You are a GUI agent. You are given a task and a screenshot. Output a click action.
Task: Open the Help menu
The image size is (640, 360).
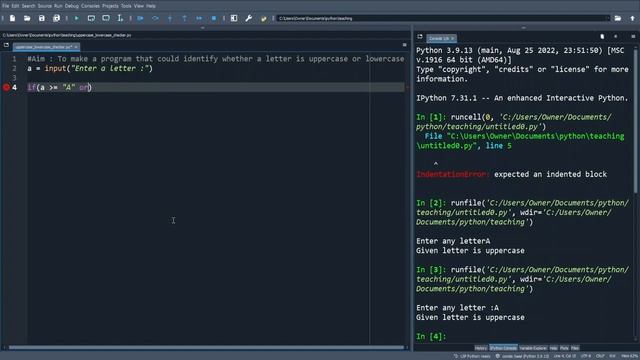click(x=151, y=6)
